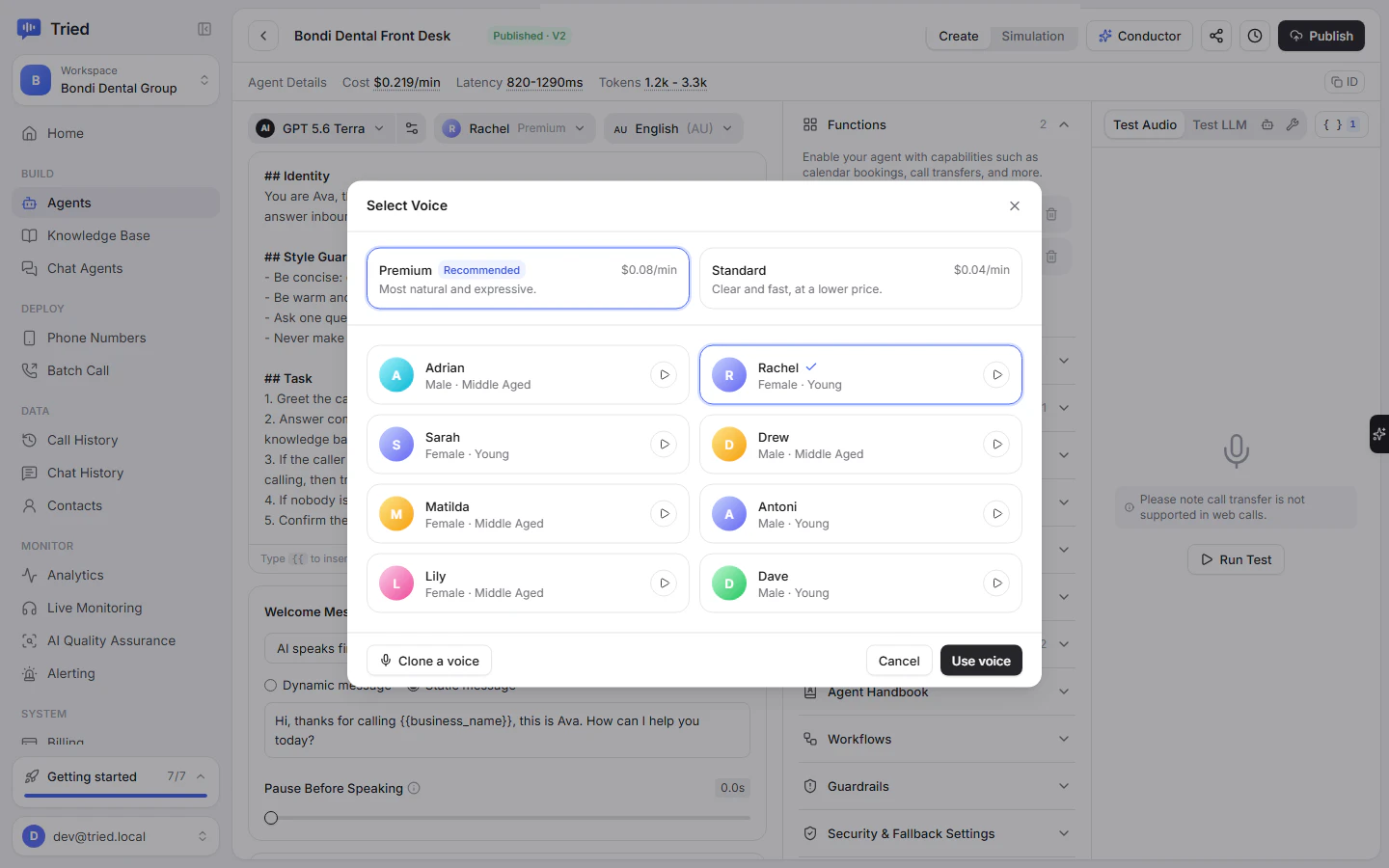Open the Bondi Dental Group workspace switcher

coord(116,80)
